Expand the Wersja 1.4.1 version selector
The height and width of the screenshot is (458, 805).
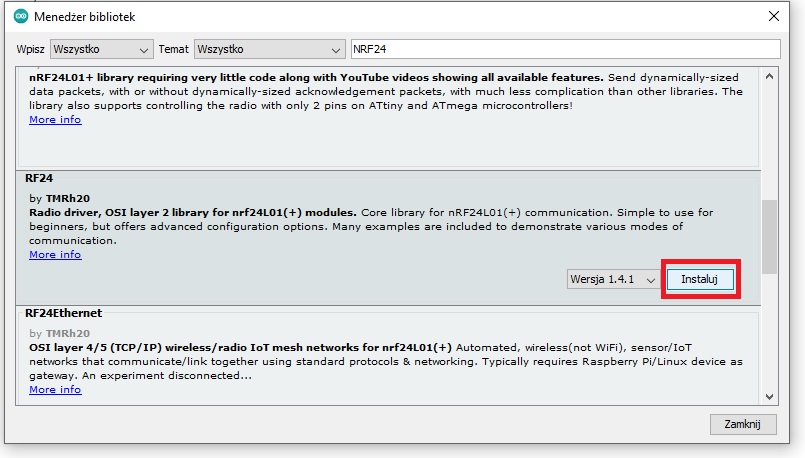(612, 279)
